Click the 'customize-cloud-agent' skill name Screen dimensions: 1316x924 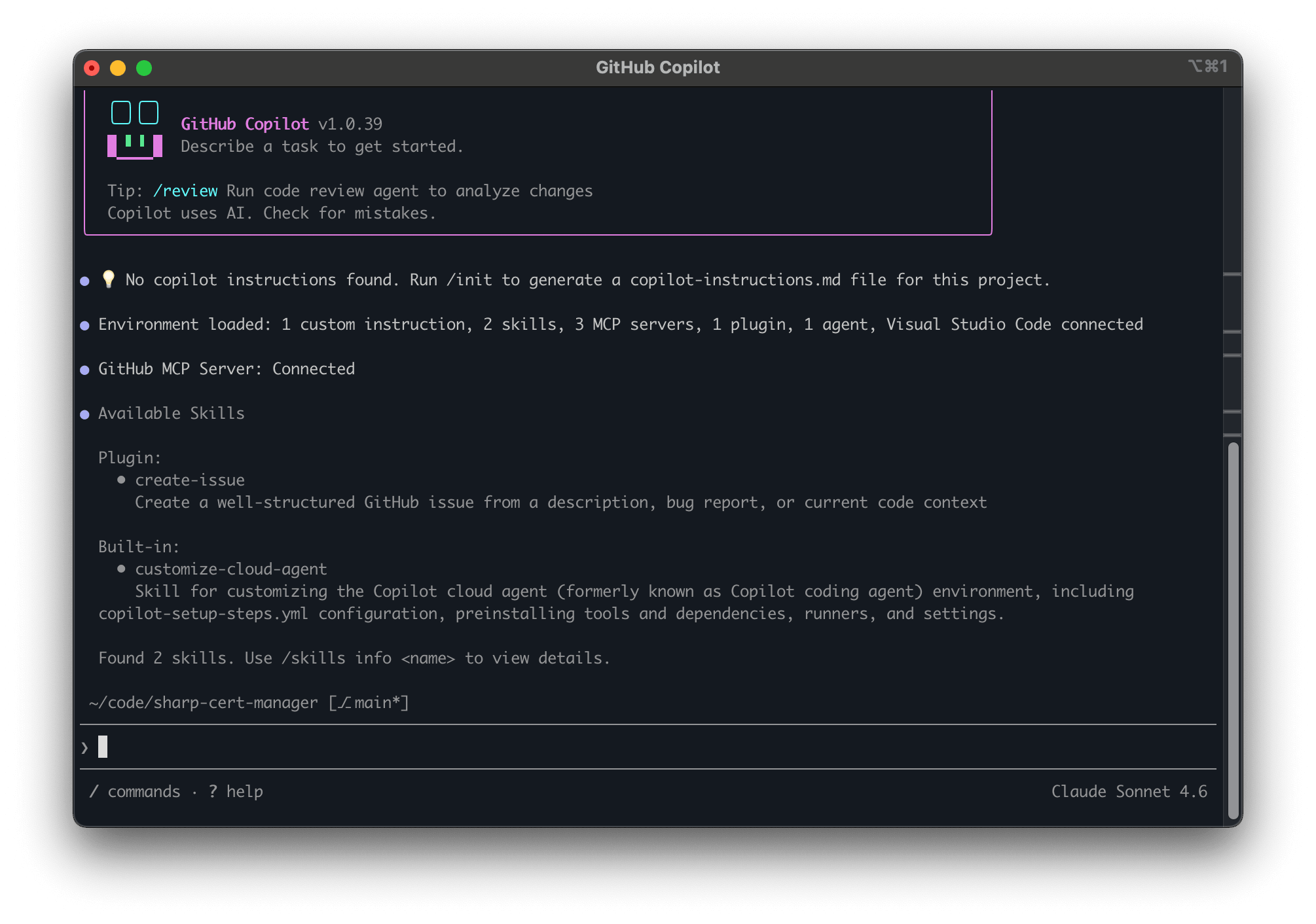point(231,569)
